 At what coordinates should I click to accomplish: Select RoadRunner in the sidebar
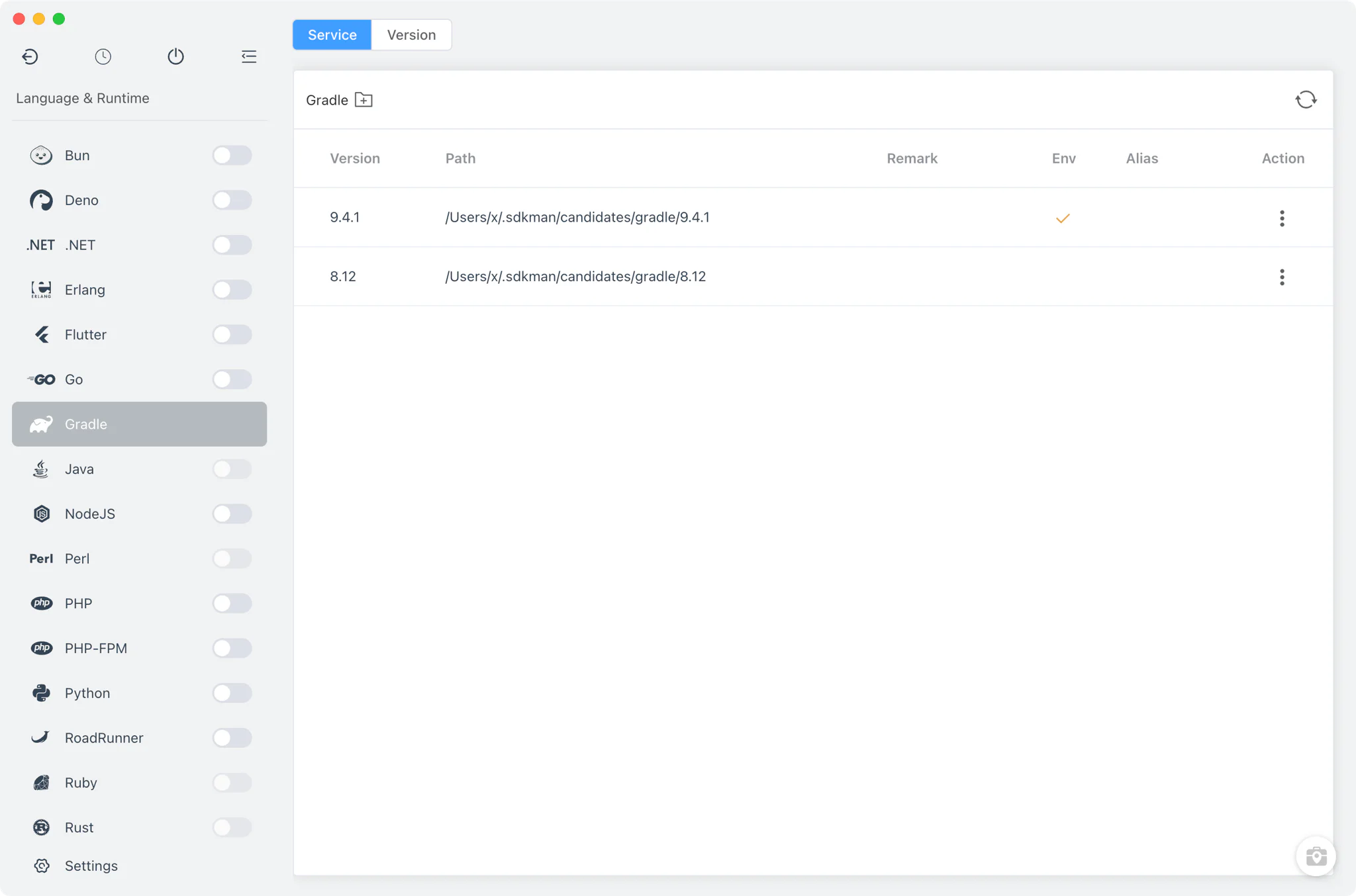104,738
